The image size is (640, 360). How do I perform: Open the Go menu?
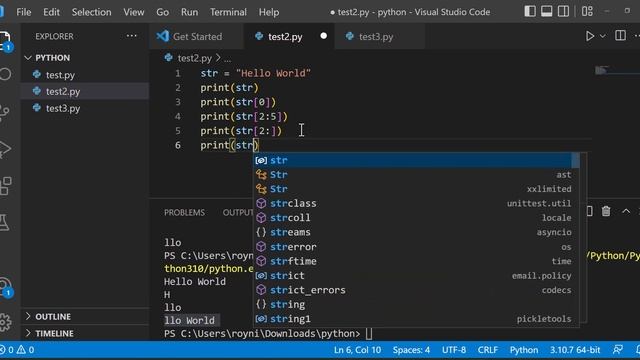click(x=162, y=12)
